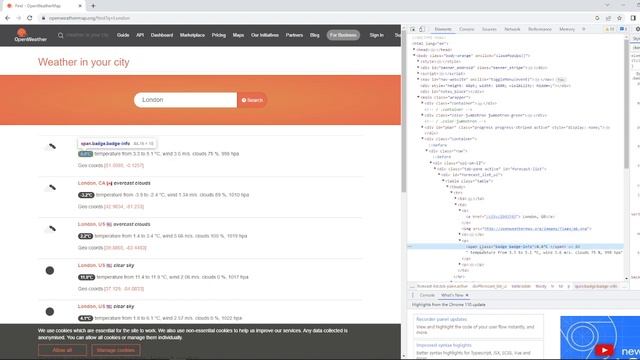
Task: Go back using browser back arrow
Action: (7, 18)
